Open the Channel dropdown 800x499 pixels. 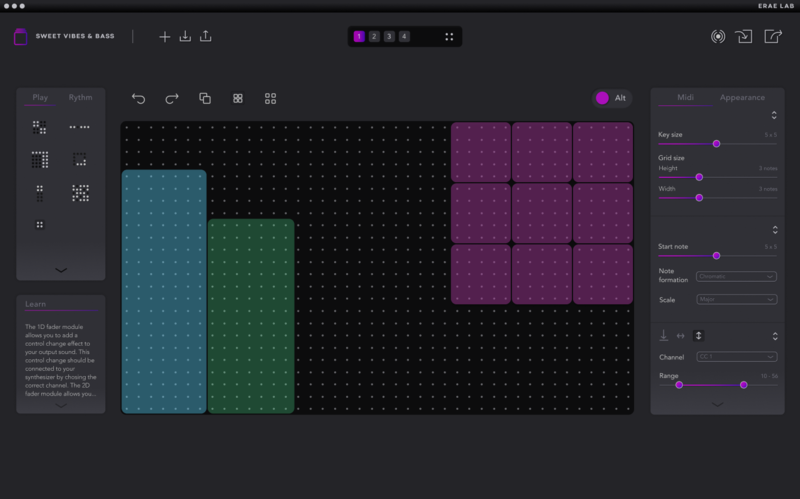[736, 356]
